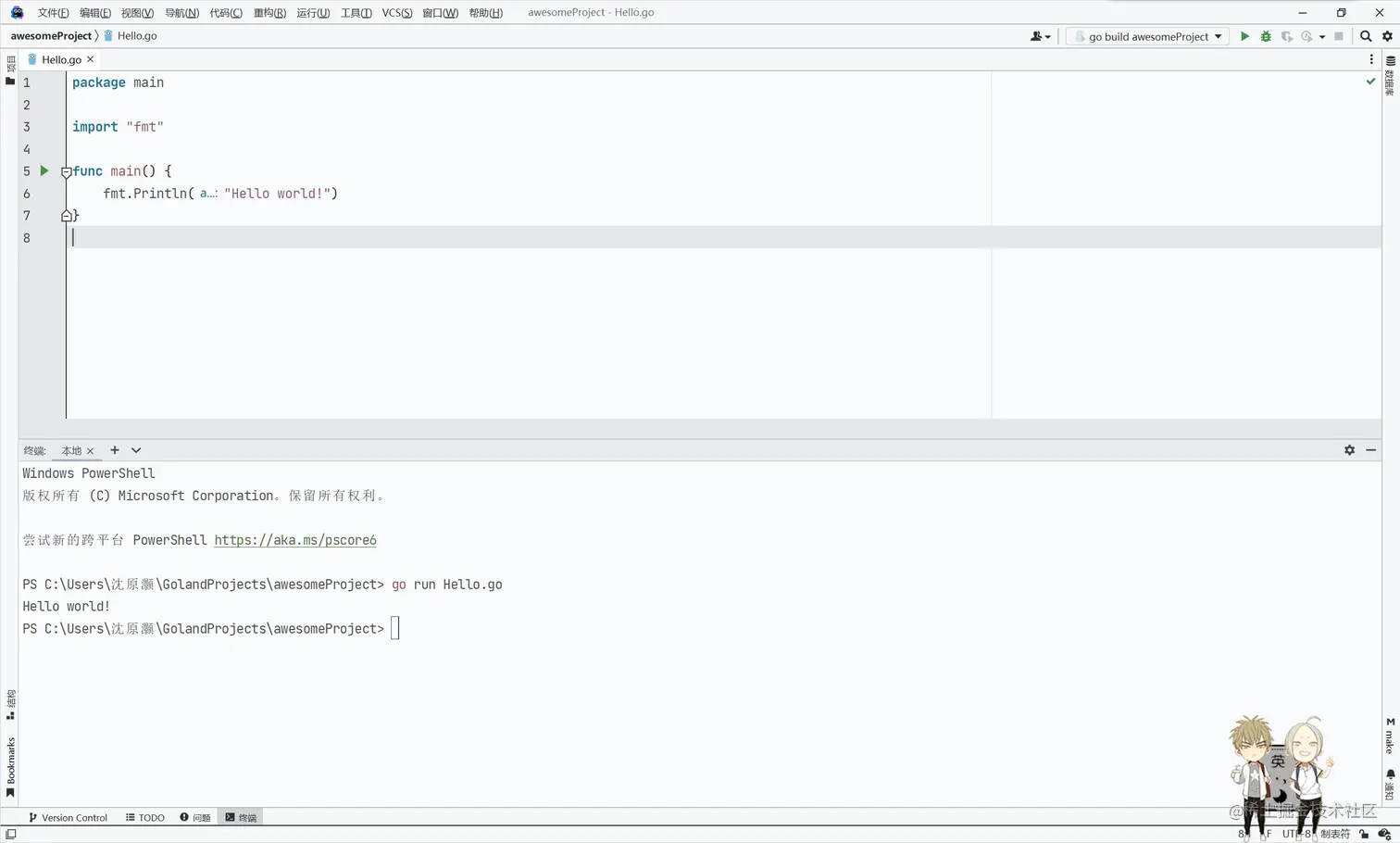Open the https://aka.ms/pscore6 link
The image size is (1400, 843).
[295, 540]
